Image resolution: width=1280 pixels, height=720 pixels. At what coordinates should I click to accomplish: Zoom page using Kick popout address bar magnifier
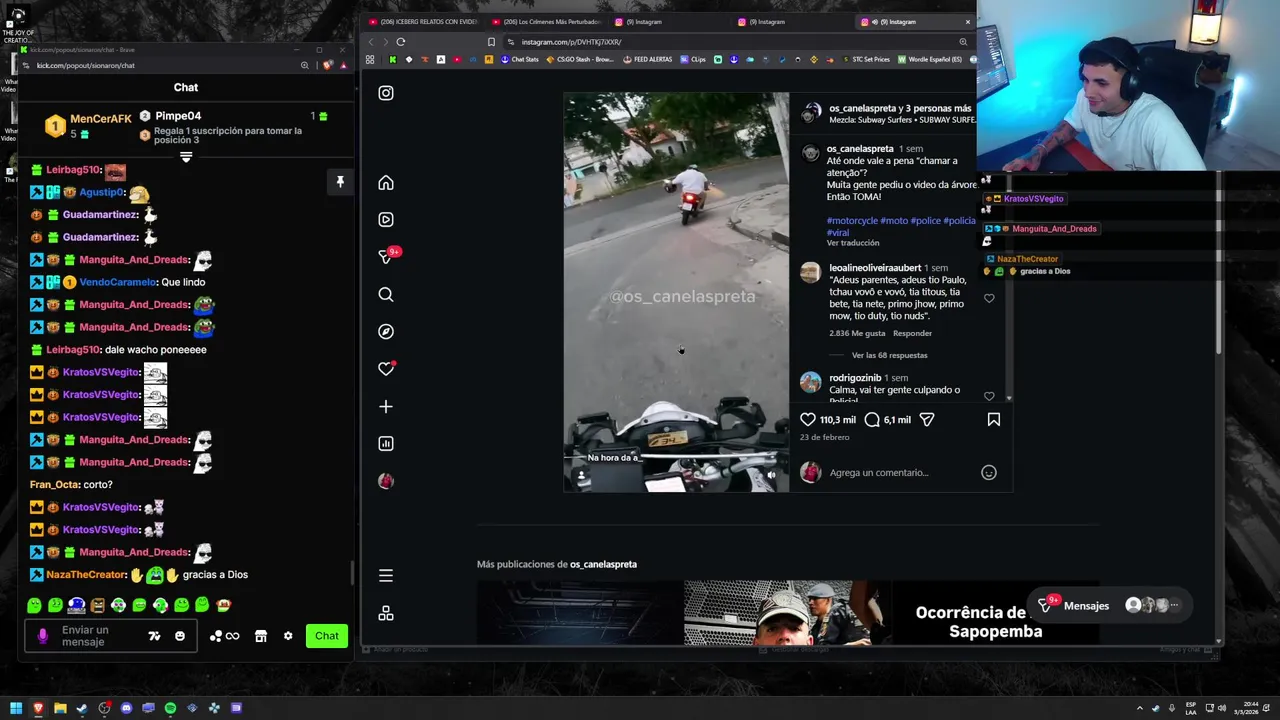305,66
